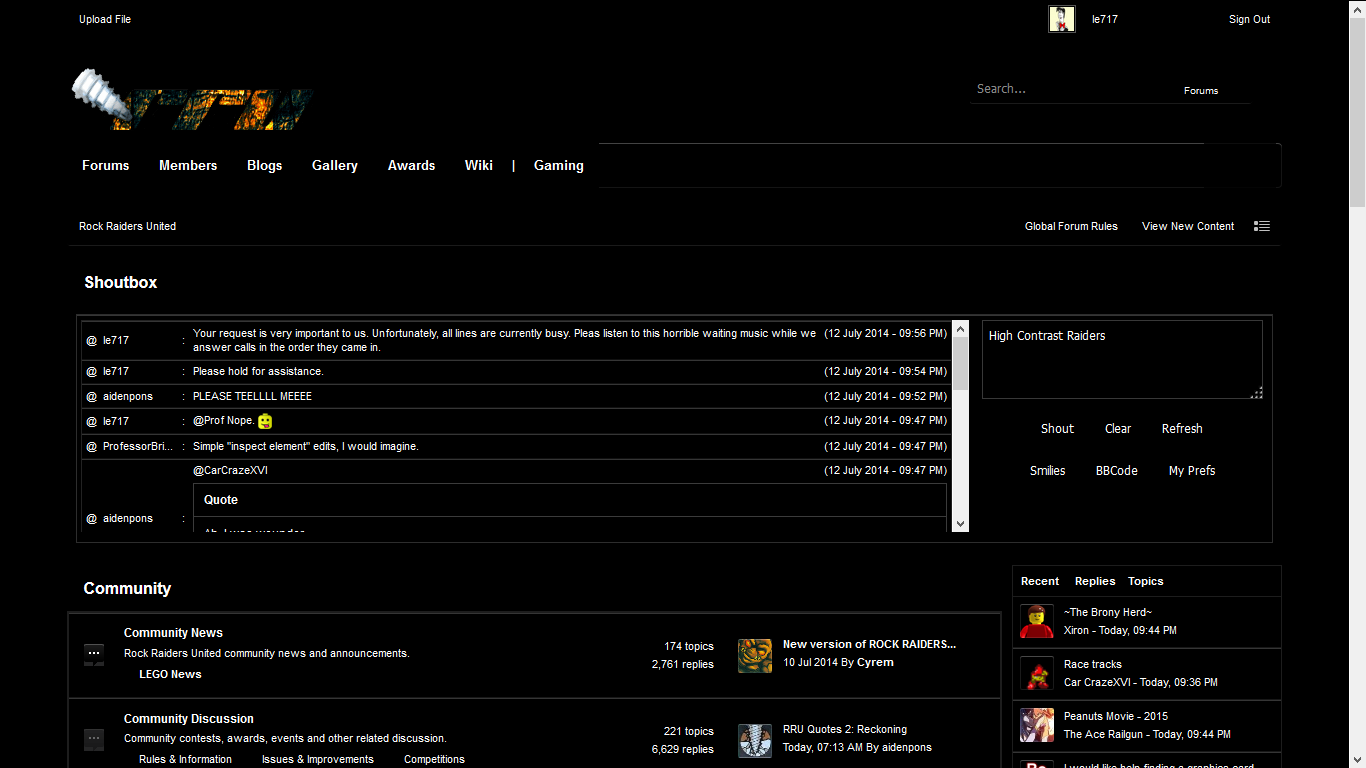Open '~The Brony Herd~' recent topic

(x=1108, y=612)
